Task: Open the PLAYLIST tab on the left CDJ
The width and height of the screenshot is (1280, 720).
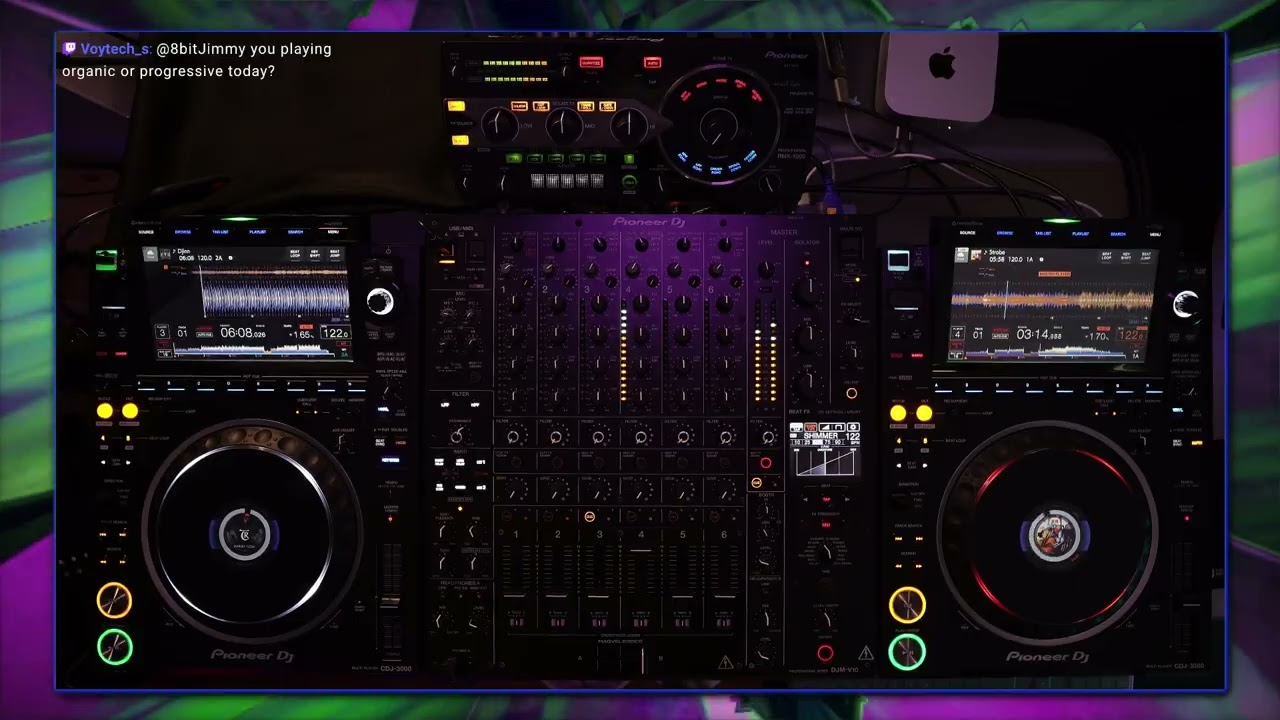Action: 258,232
